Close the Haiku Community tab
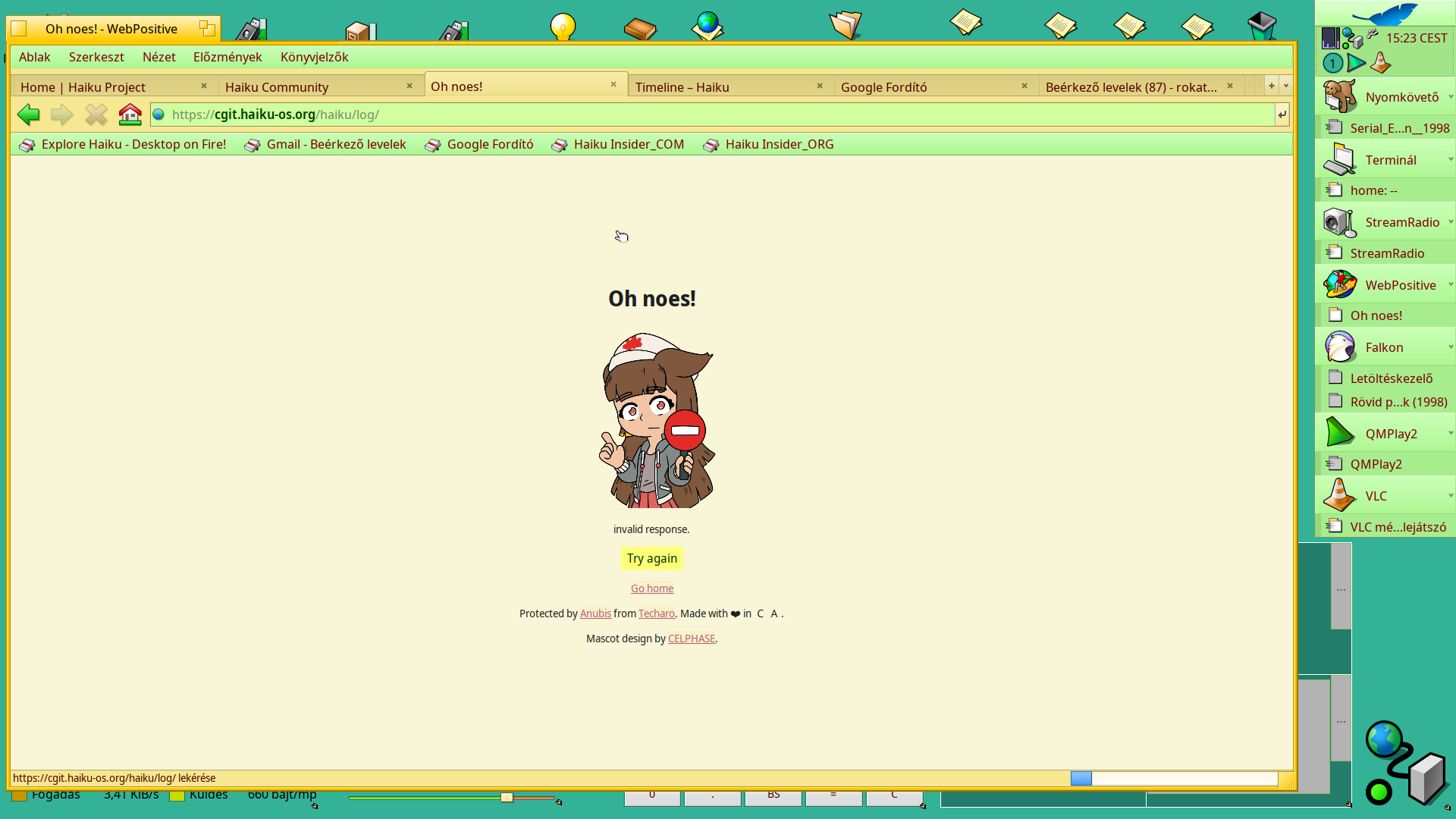 (409, 86)
